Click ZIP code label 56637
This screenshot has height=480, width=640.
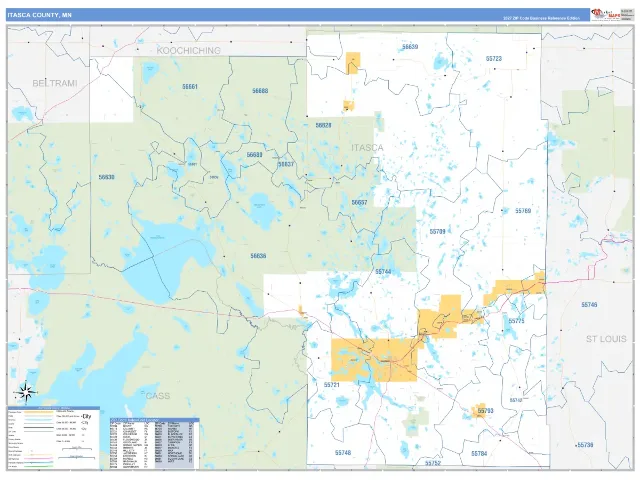pos(286,164)
